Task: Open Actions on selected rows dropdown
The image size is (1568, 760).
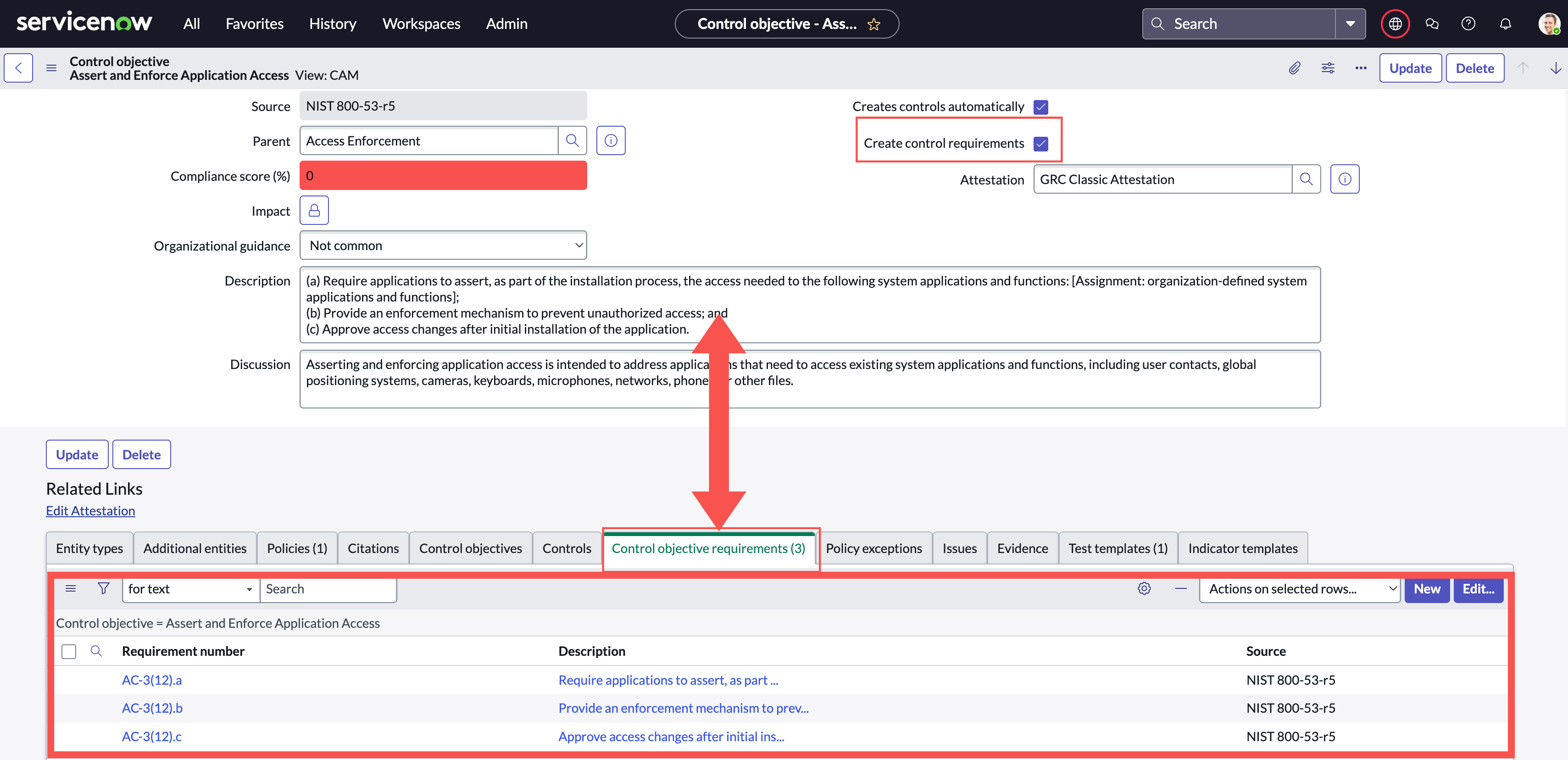Action: coord(1300,589)
